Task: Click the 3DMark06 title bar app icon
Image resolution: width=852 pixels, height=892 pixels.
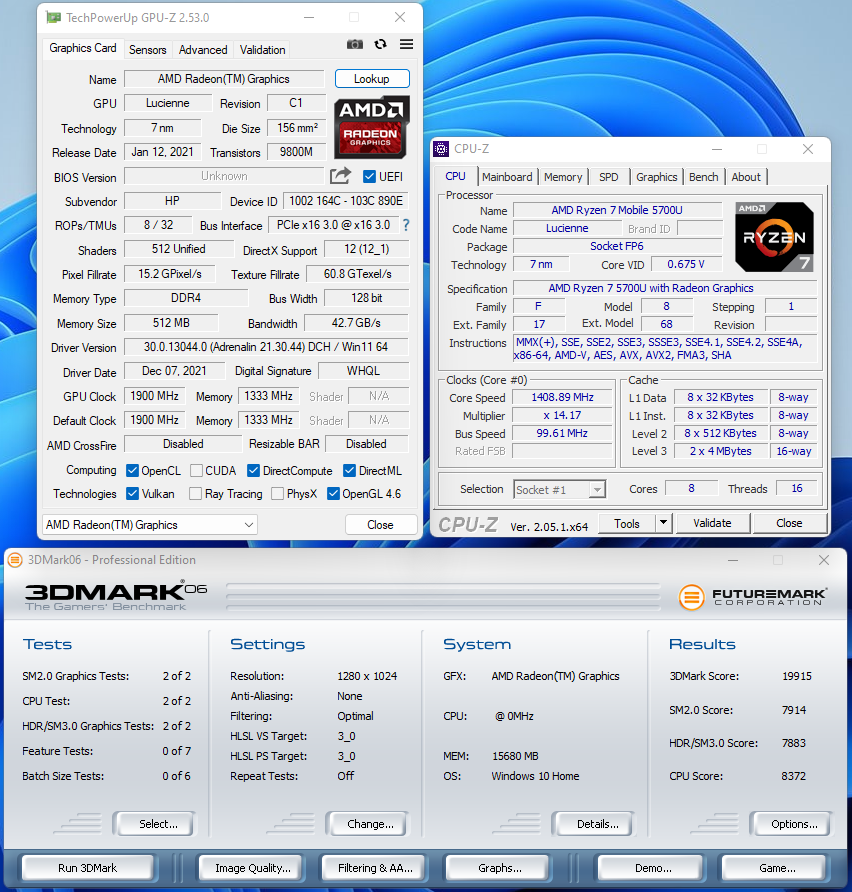Action: 15,560
